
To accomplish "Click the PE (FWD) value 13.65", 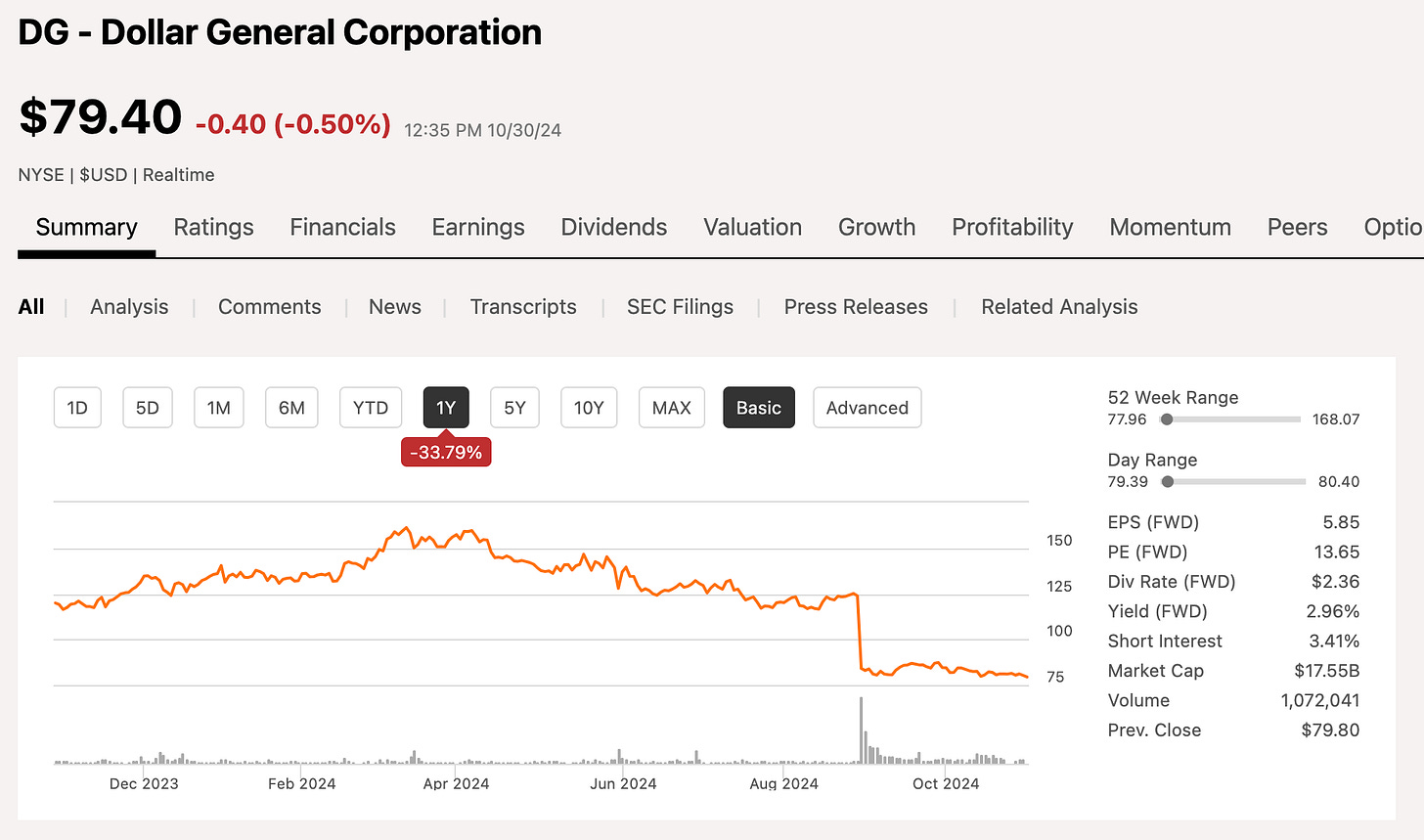I will tap(1337, 553).
